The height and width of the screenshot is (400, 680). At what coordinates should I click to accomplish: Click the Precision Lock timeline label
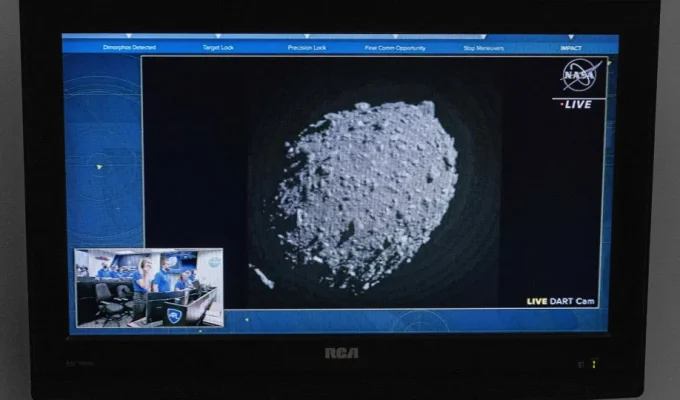307,48
